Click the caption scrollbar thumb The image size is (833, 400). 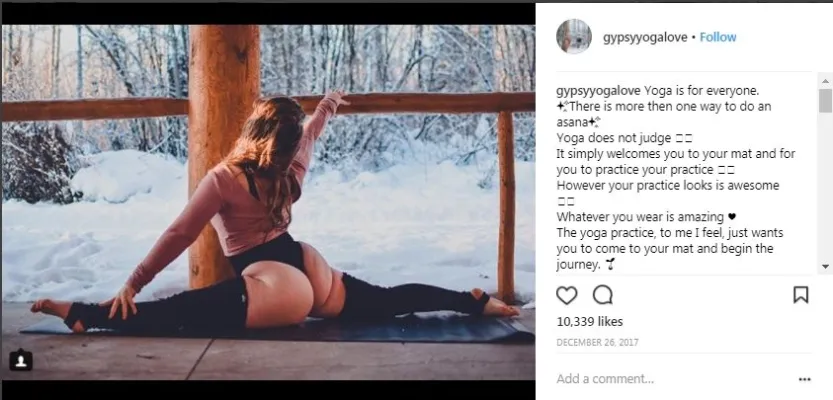tap(825, 100)
